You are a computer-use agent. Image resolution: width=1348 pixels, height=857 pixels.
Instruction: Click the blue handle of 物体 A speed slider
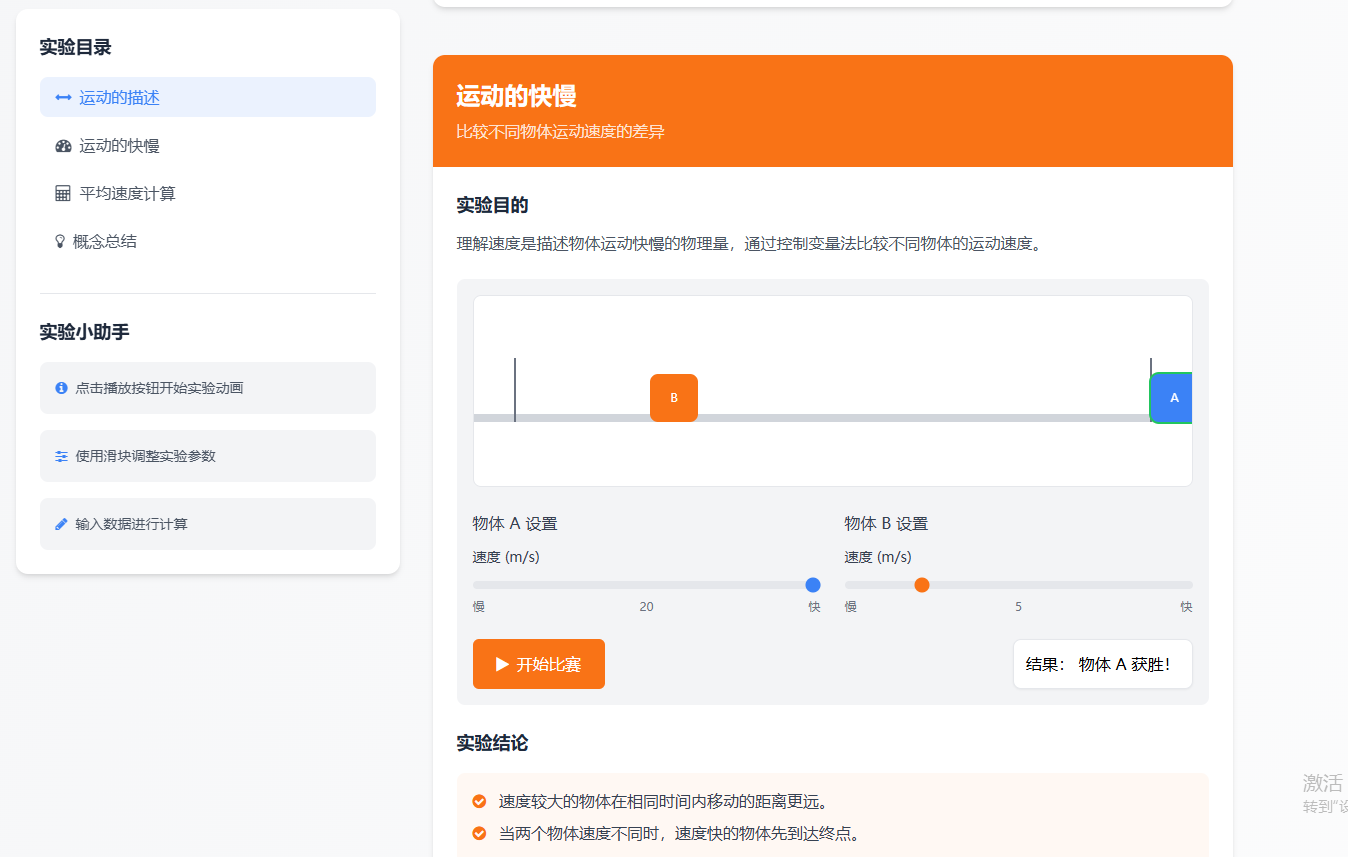[813, 585]
